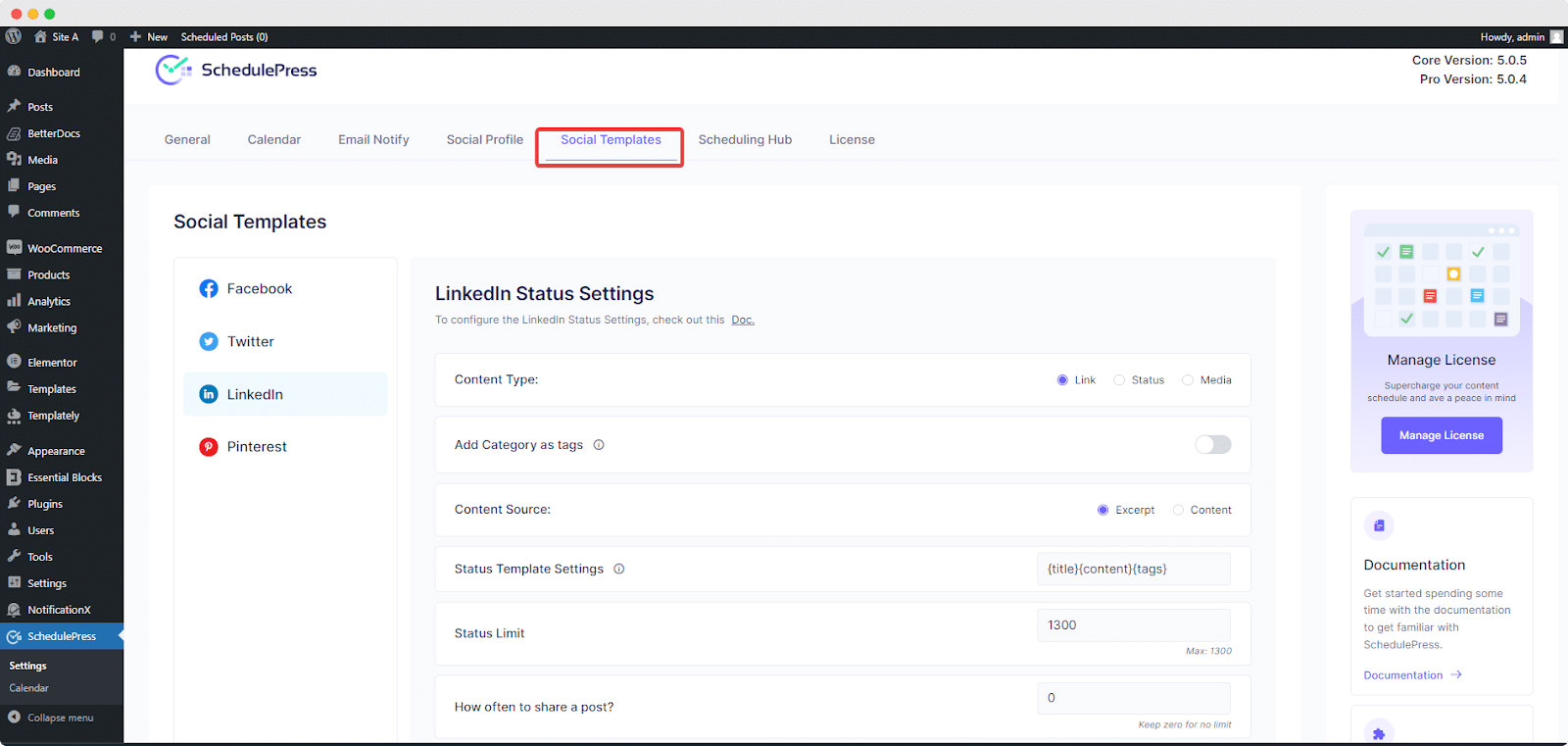Image resolution: width=1568 pixels, height=746 pixels.
Task: Click the Marketing megaphone icon
Action: (14, 327)
